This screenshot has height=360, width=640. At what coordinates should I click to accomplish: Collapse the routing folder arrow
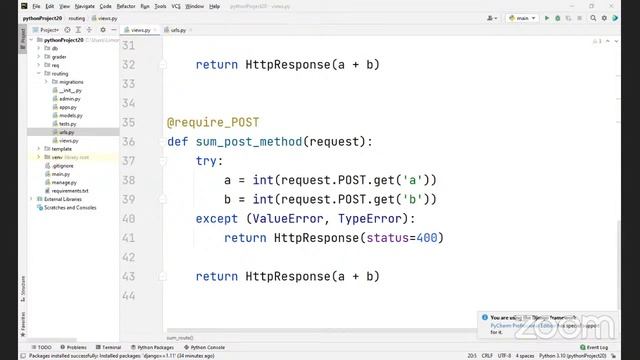coord(39,73)
